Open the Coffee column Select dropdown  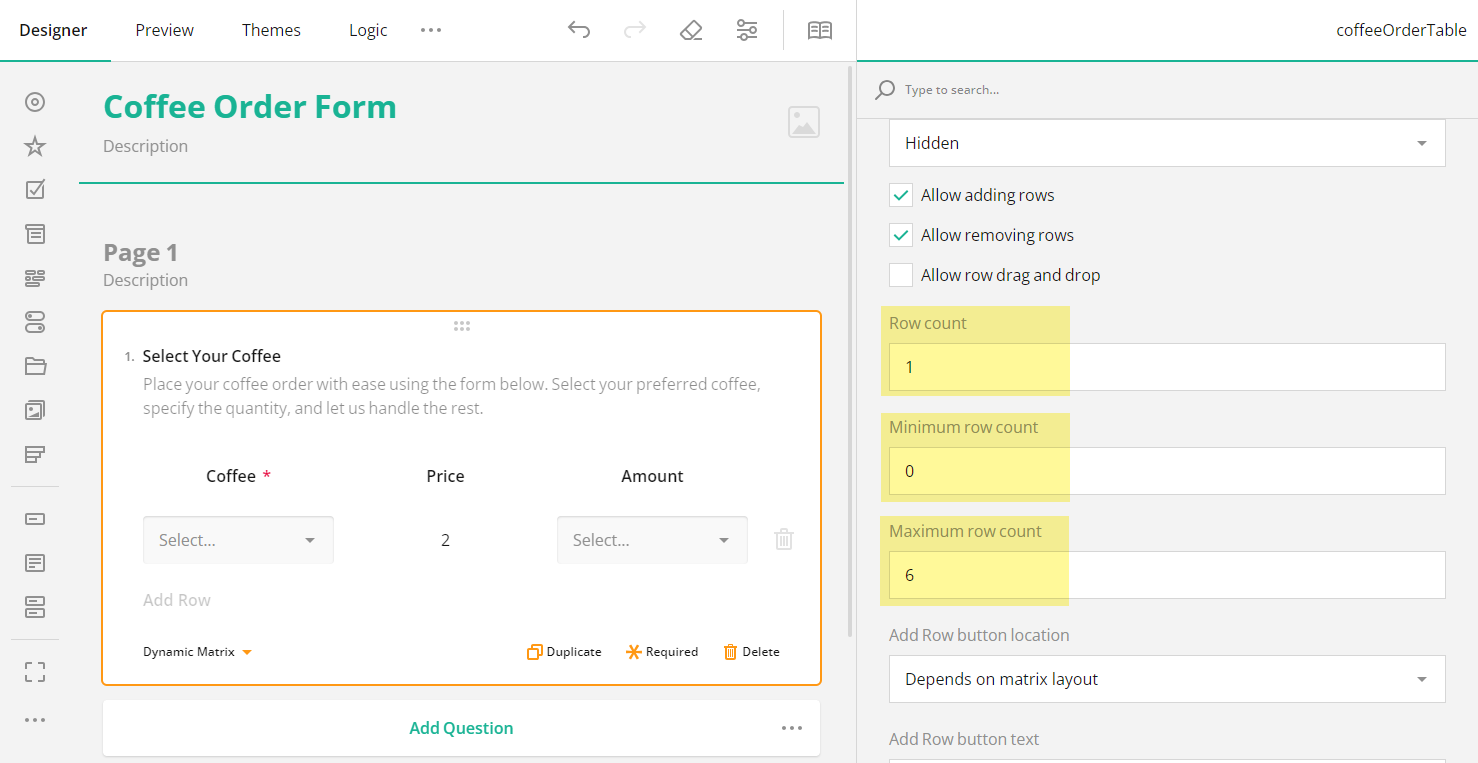click(238, 539)
